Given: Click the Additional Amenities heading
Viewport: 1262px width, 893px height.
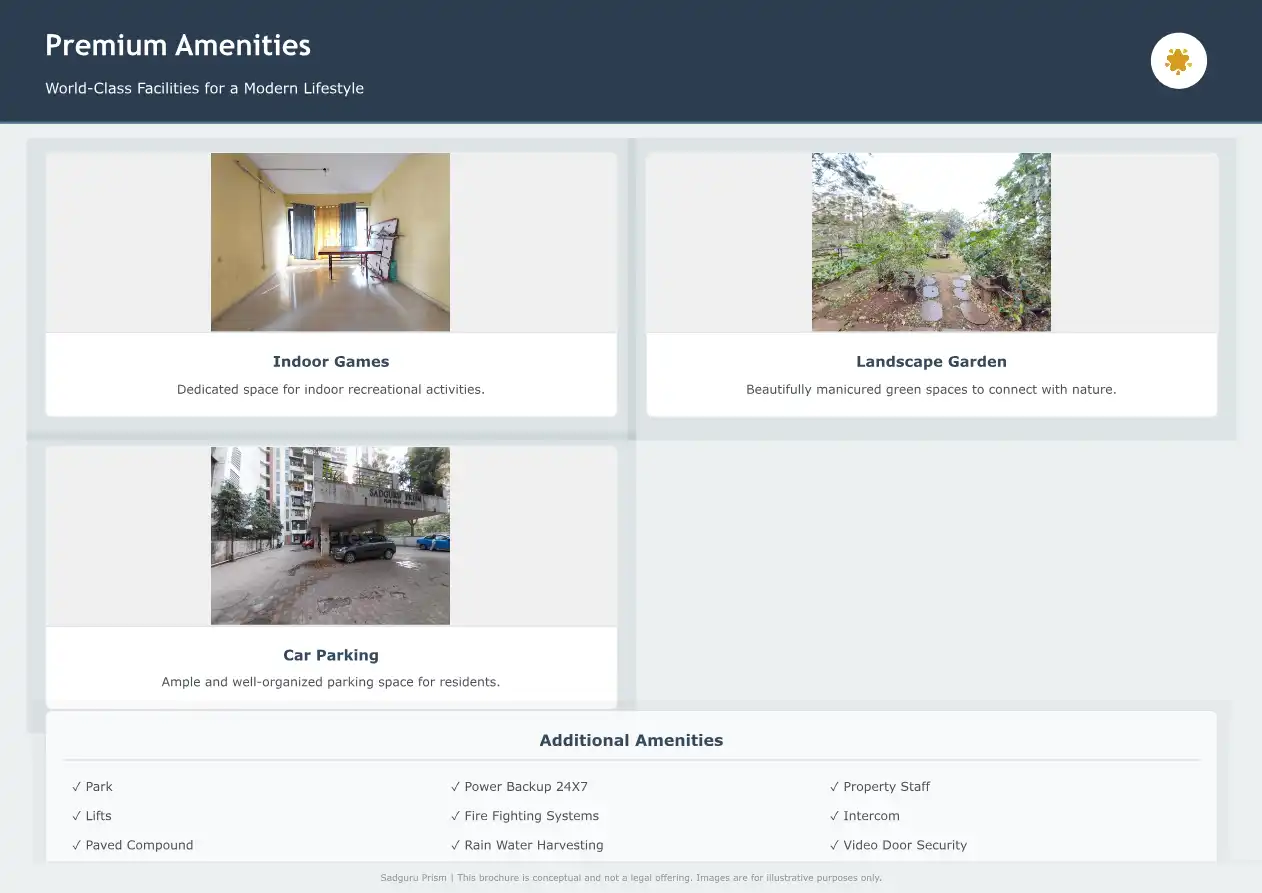Looking at the screenshot, I should (x=631, y=741).
